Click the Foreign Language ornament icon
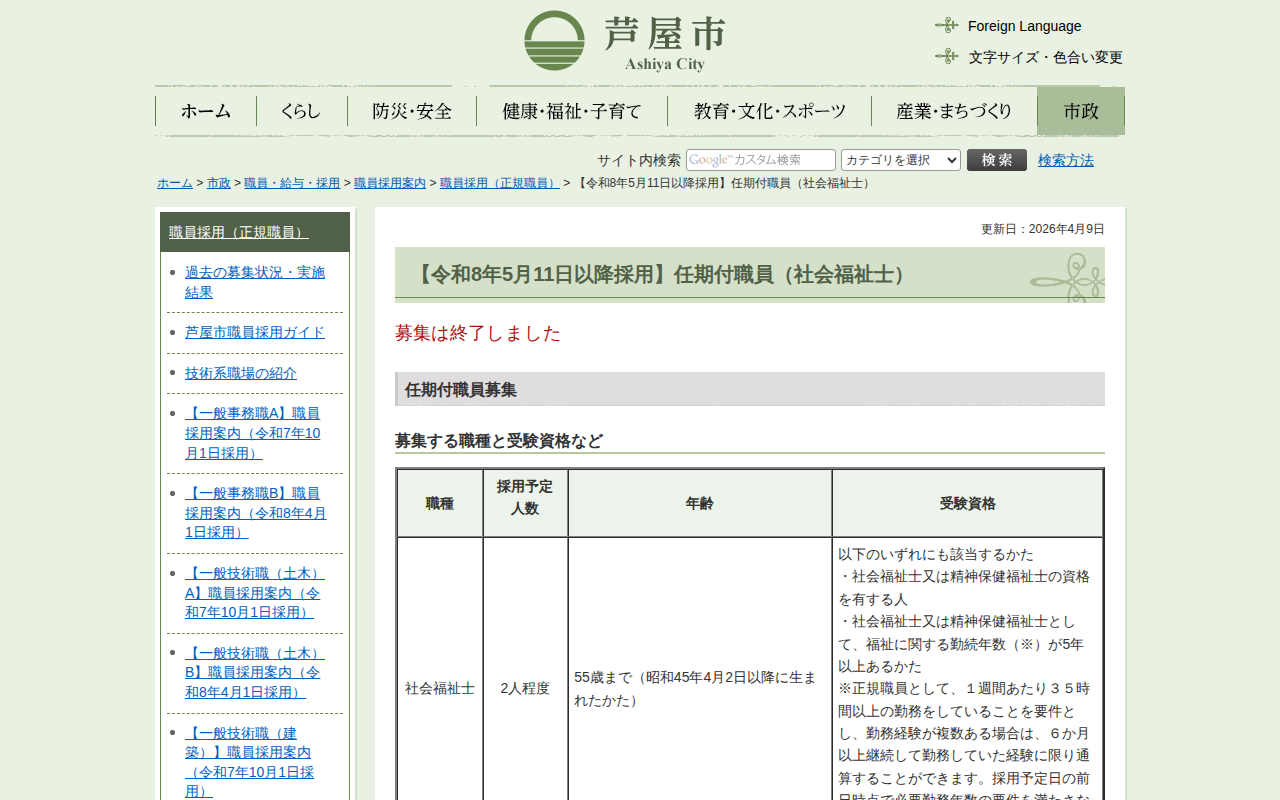The width and height of the screenshot is (1280, 800). point(946,26)
